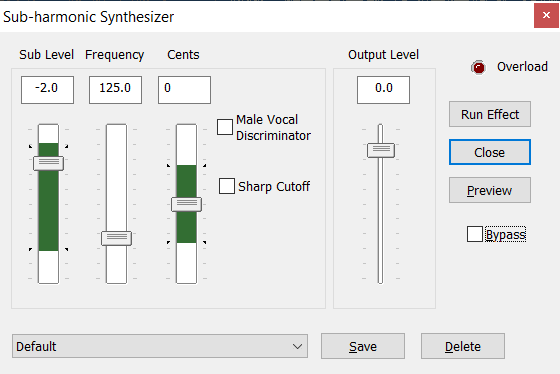Click the Output Level slider handle
560x374 pixels.
click(381, 150)
